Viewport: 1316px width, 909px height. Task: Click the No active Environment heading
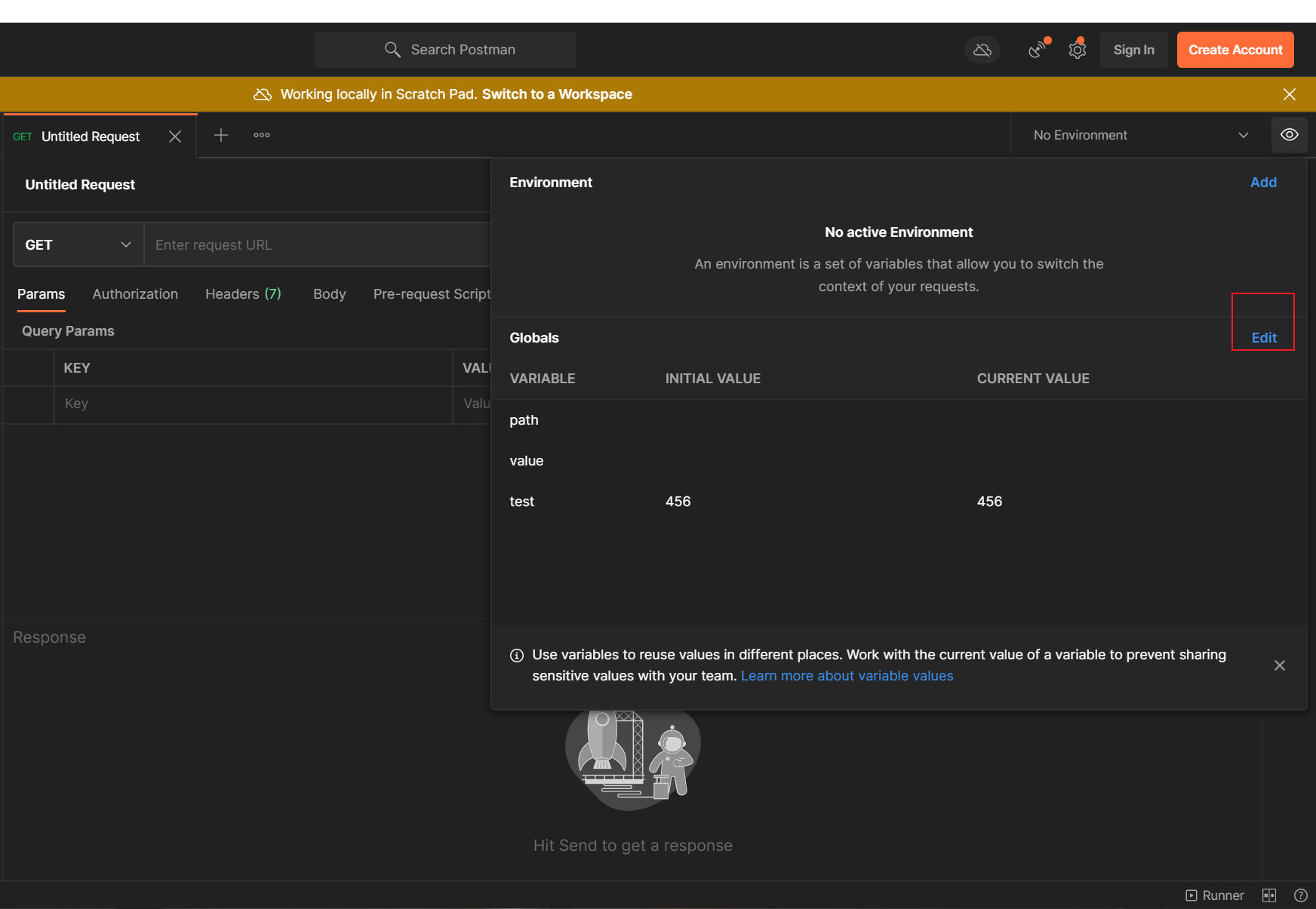click(899, 232)
